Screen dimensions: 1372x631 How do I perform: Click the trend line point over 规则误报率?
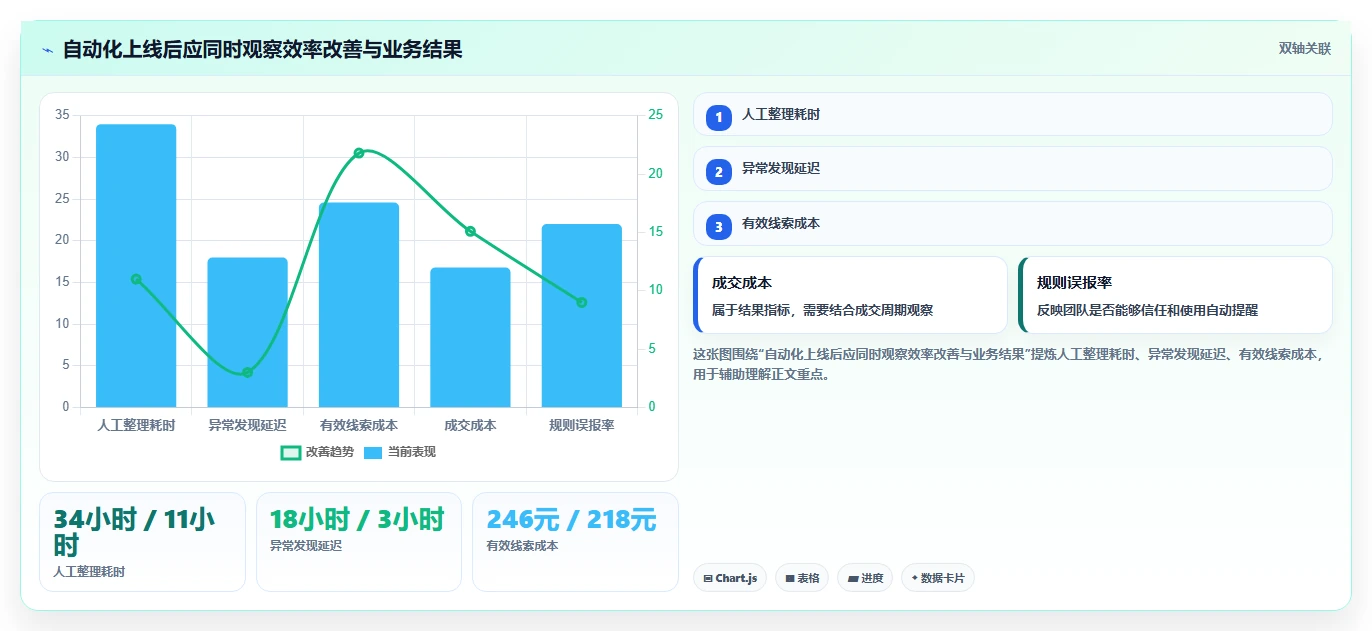[582, 302]
